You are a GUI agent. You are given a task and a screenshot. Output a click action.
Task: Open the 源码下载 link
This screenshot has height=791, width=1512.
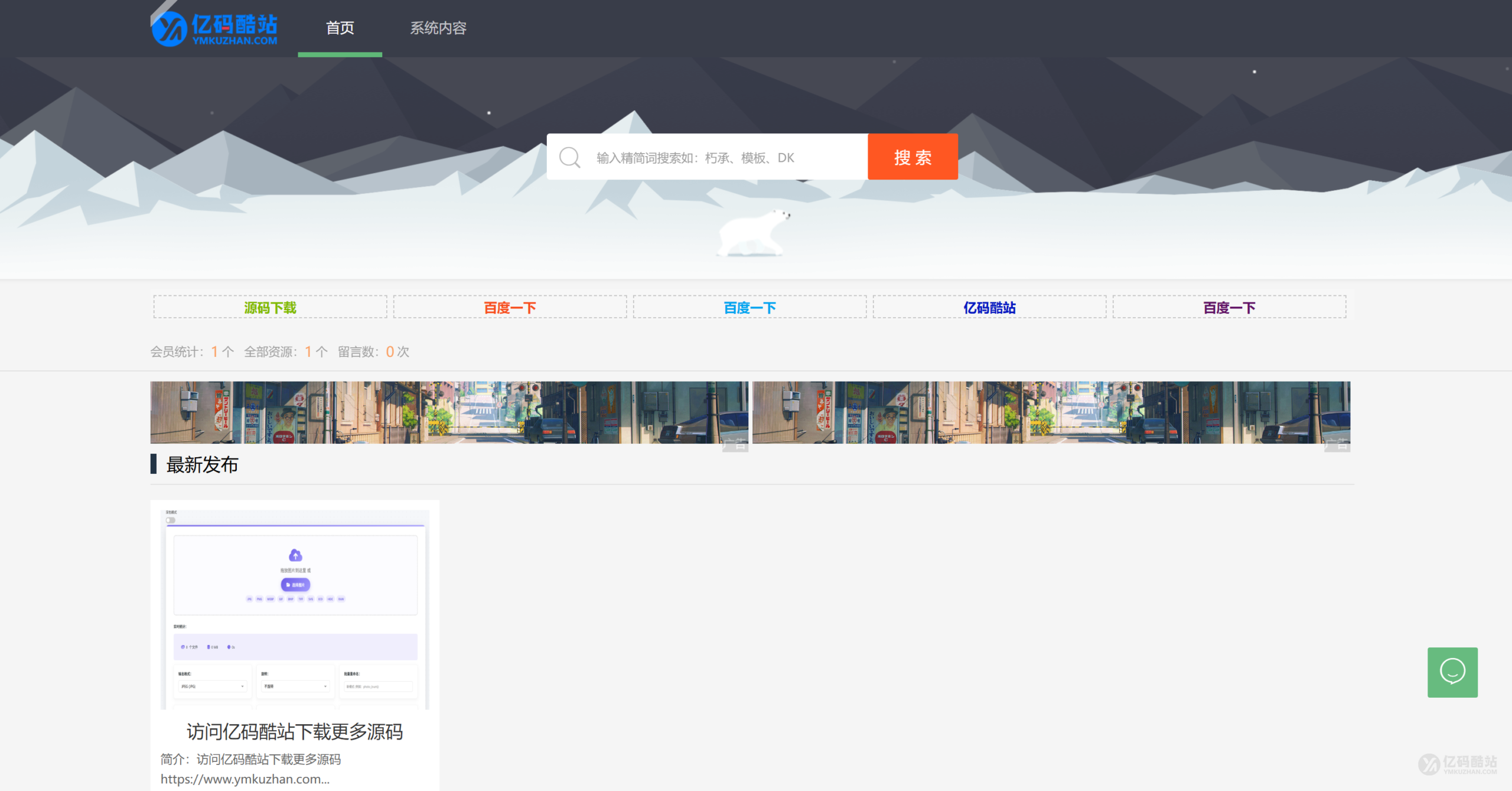pos(270,307)
